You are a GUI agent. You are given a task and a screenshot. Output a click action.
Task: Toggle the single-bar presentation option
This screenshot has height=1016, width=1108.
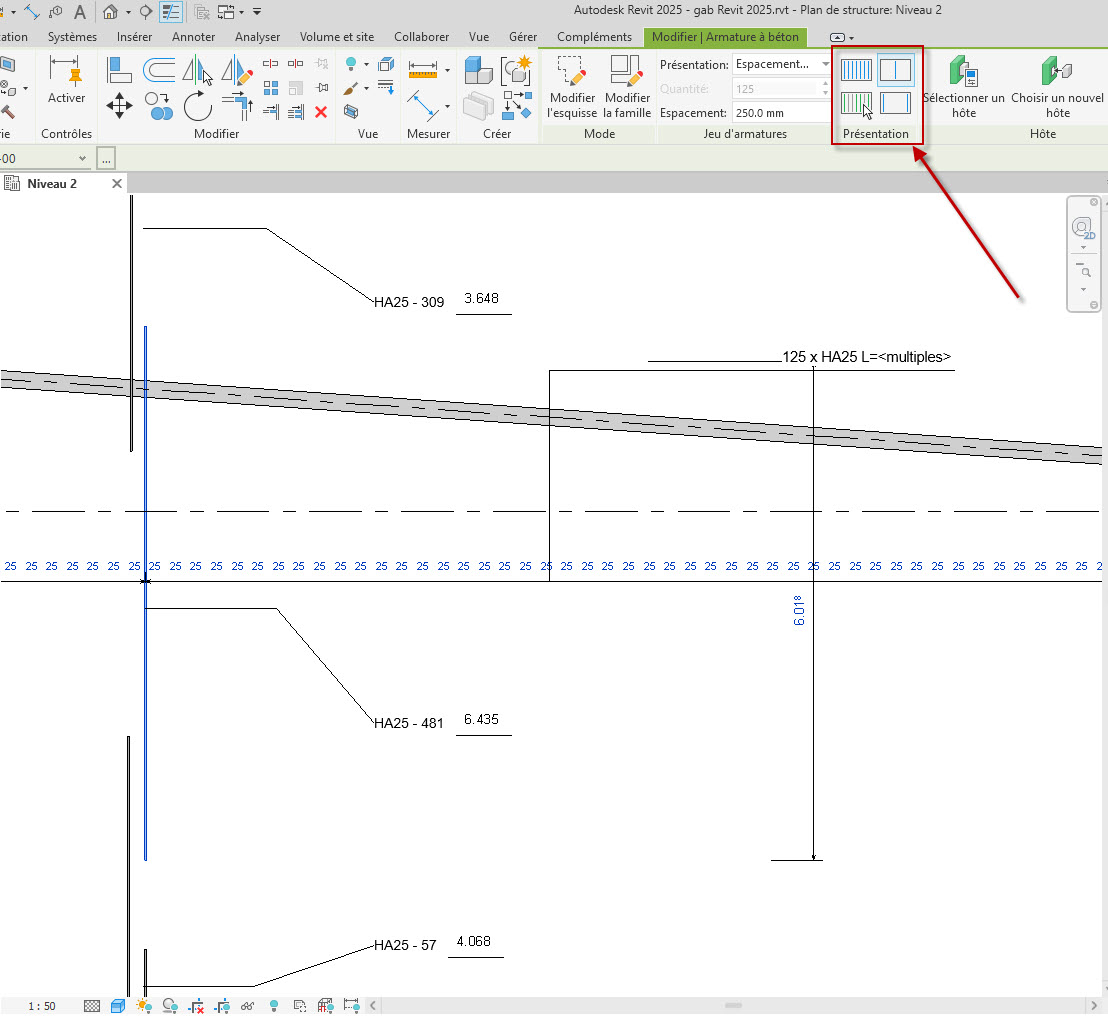895,69
